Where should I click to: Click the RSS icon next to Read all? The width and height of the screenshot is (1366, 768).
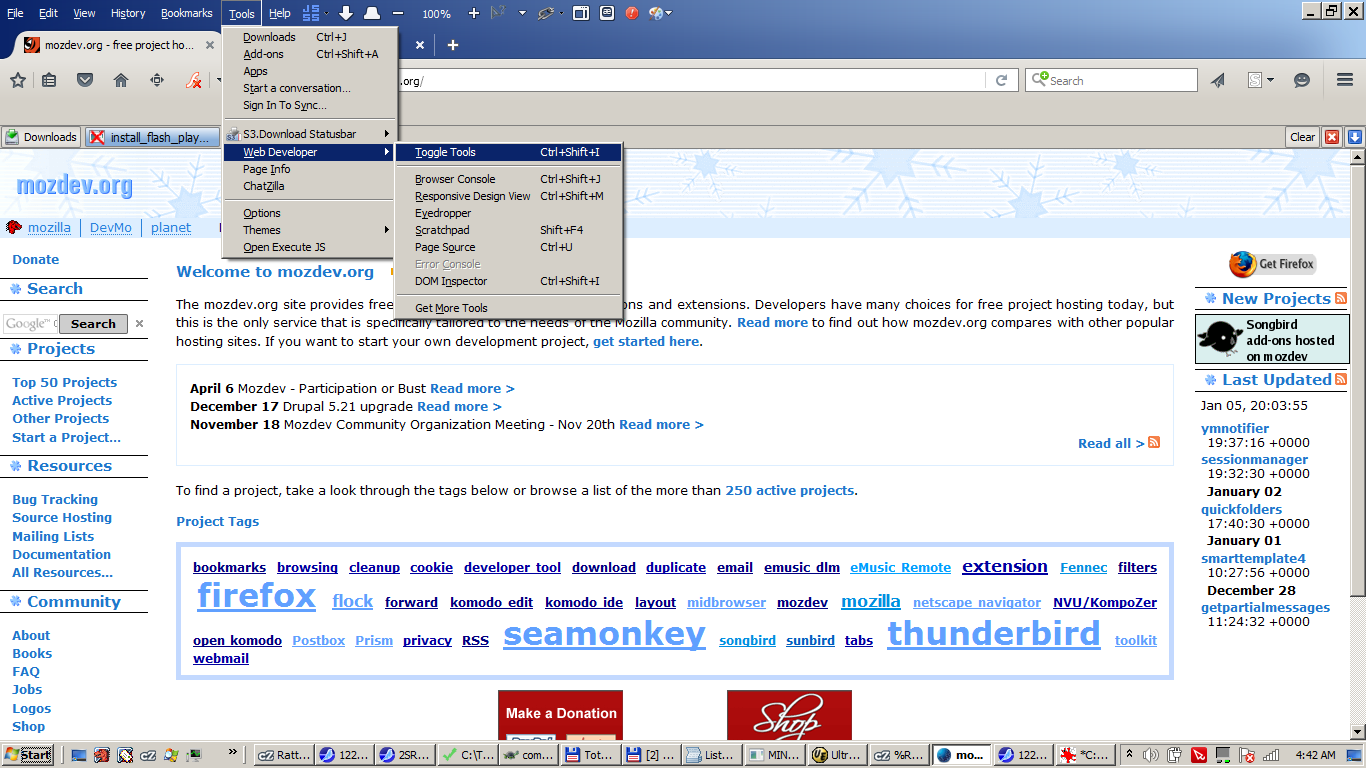click(1154, 442)
